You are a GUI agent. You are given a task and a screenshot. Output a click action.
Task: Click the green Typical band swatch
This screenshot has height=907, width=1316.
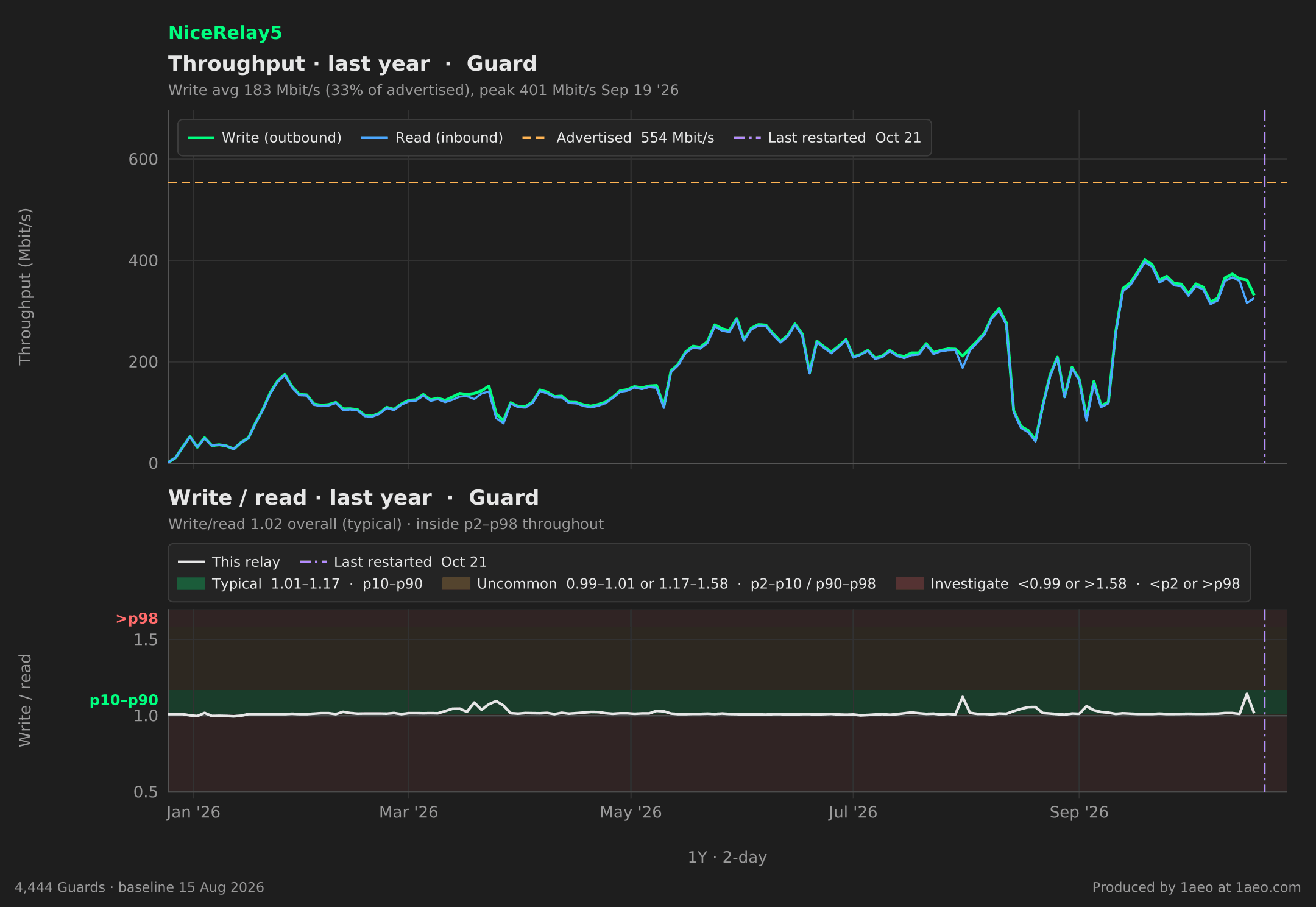(191, 584)
